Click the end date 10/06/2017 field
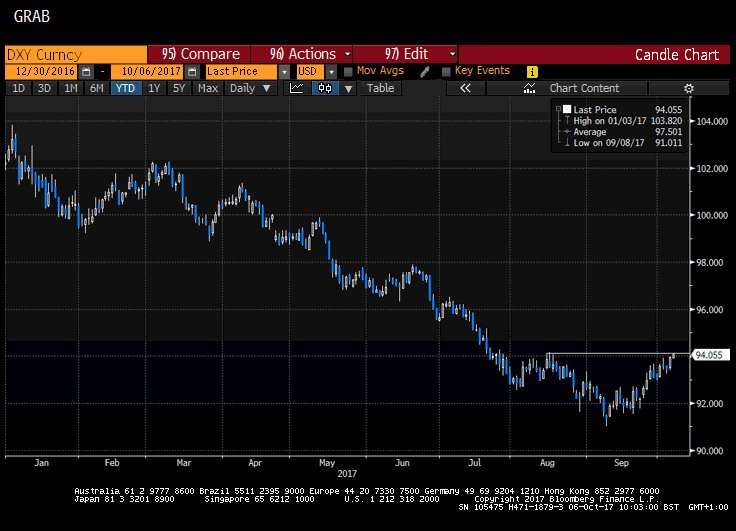 point(148,72)
